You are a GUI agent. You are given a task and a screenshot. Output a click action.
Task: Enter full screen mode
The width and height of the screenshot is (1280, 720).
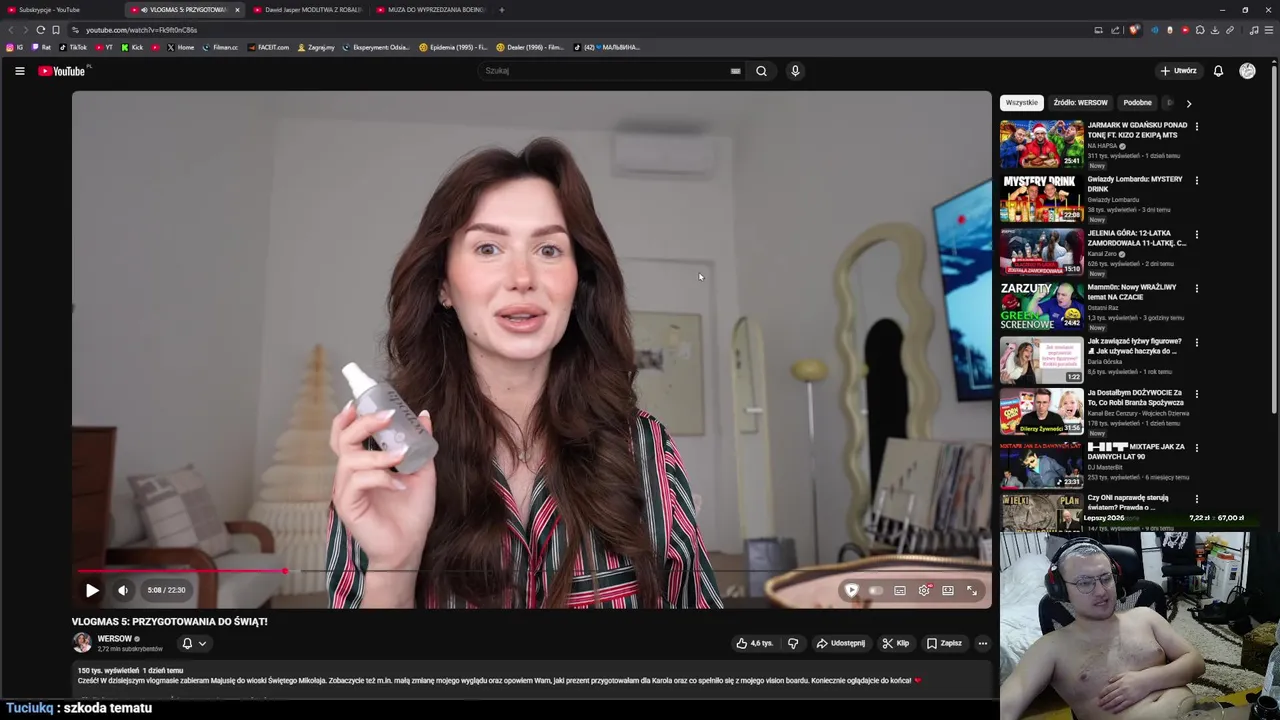coord(972,590)
